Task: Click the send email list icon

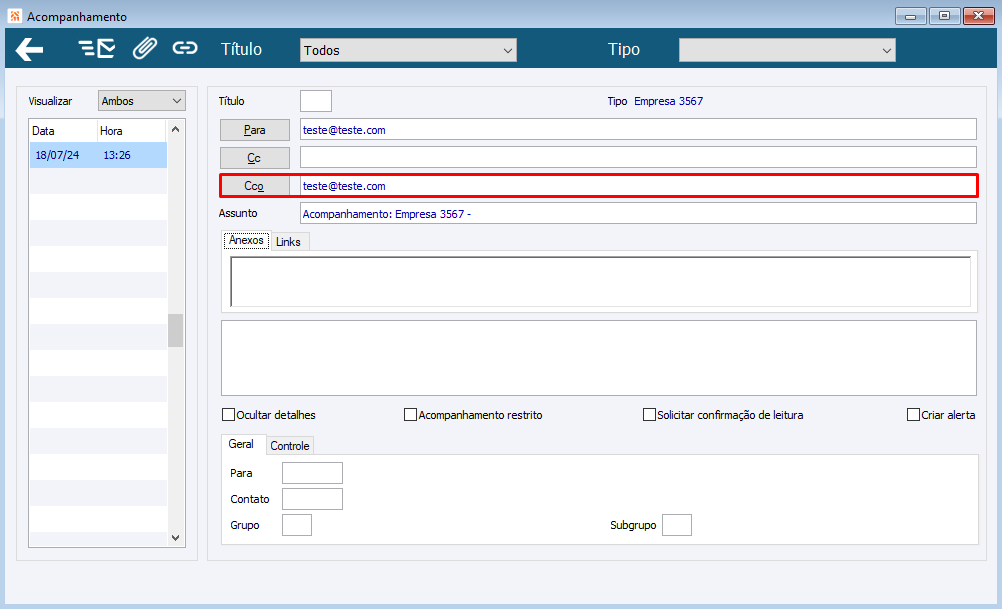Action: click(96, 49)
